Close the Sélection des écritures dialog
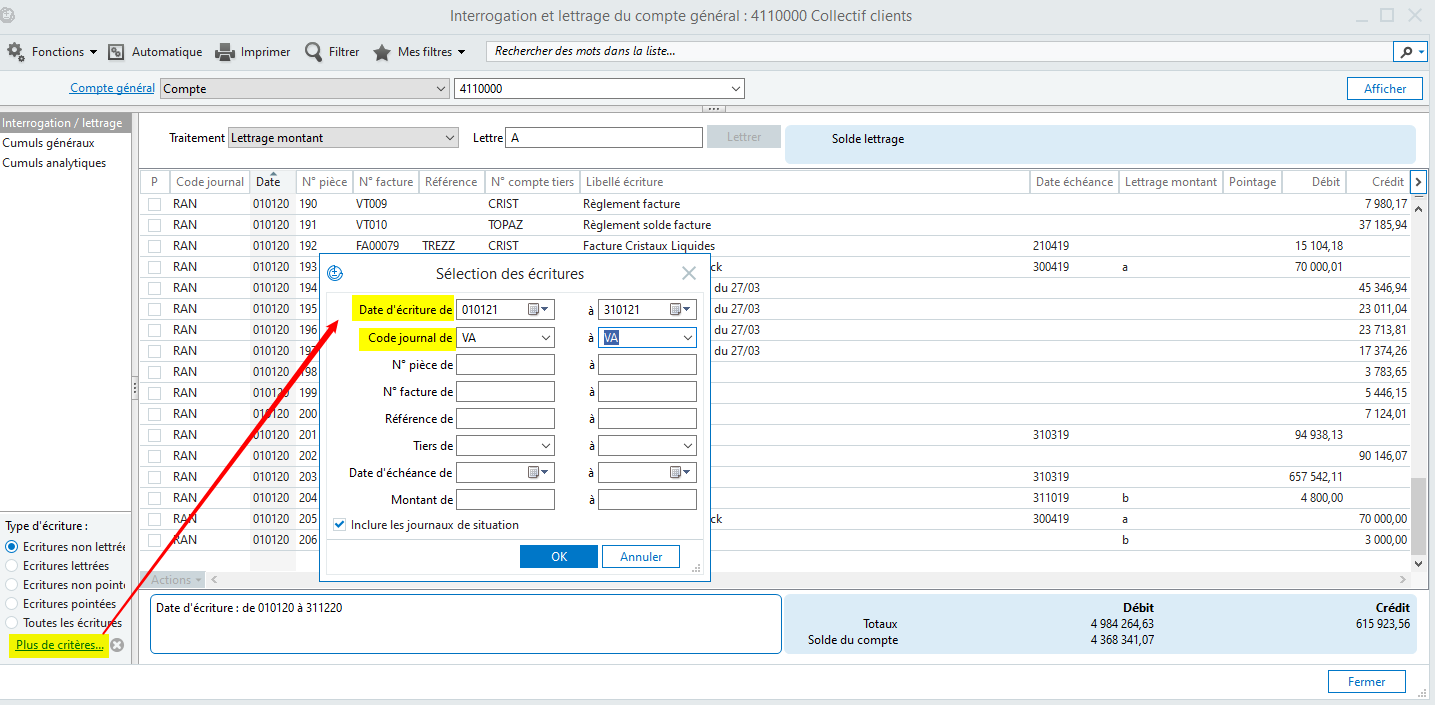Image resolution: width=1435 pixels, height=705 pixels. point(689,273)
